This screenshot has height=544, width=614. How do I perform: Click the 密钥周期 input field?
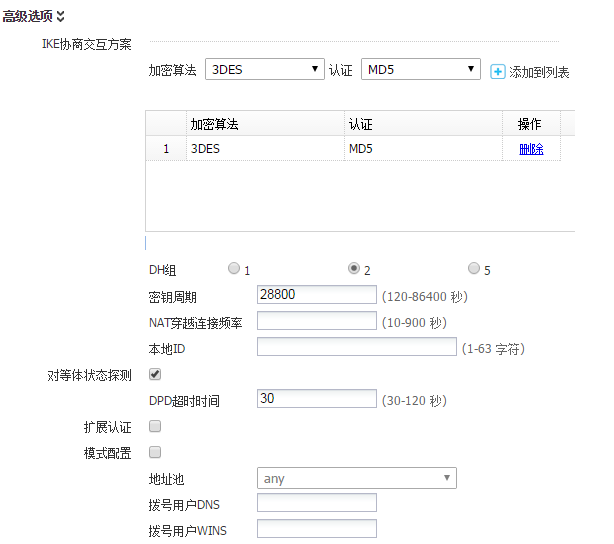tap(317, 295)
